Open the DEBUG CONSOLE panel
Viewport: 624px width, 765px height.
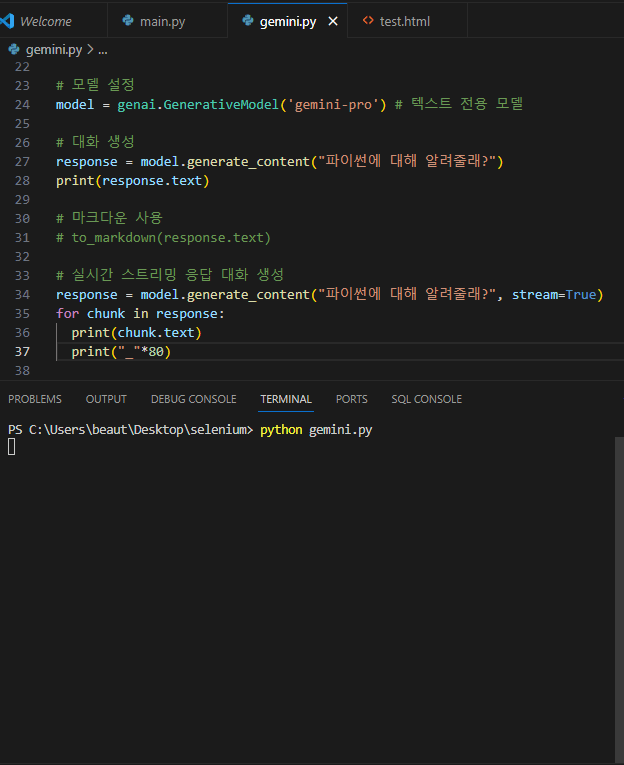tap(194, 399)
